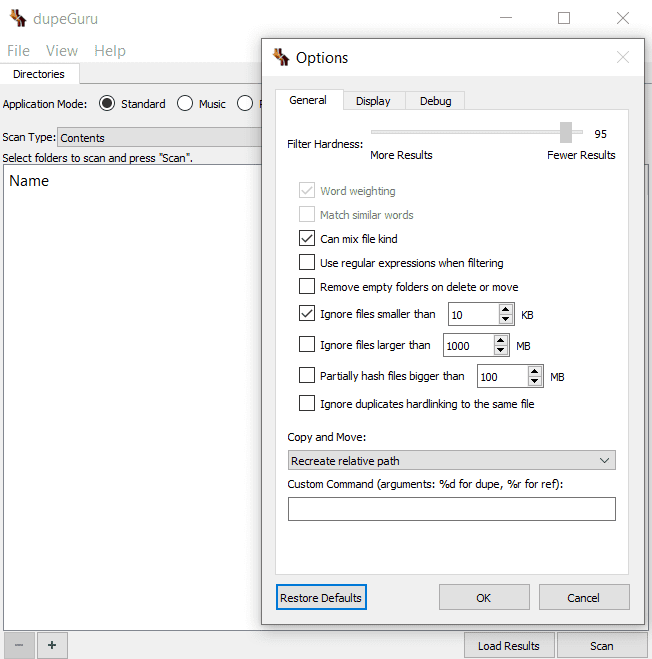The height and width of the screenshot is (659, 652).
Task: Open the View menu
Action: [62, 51]
